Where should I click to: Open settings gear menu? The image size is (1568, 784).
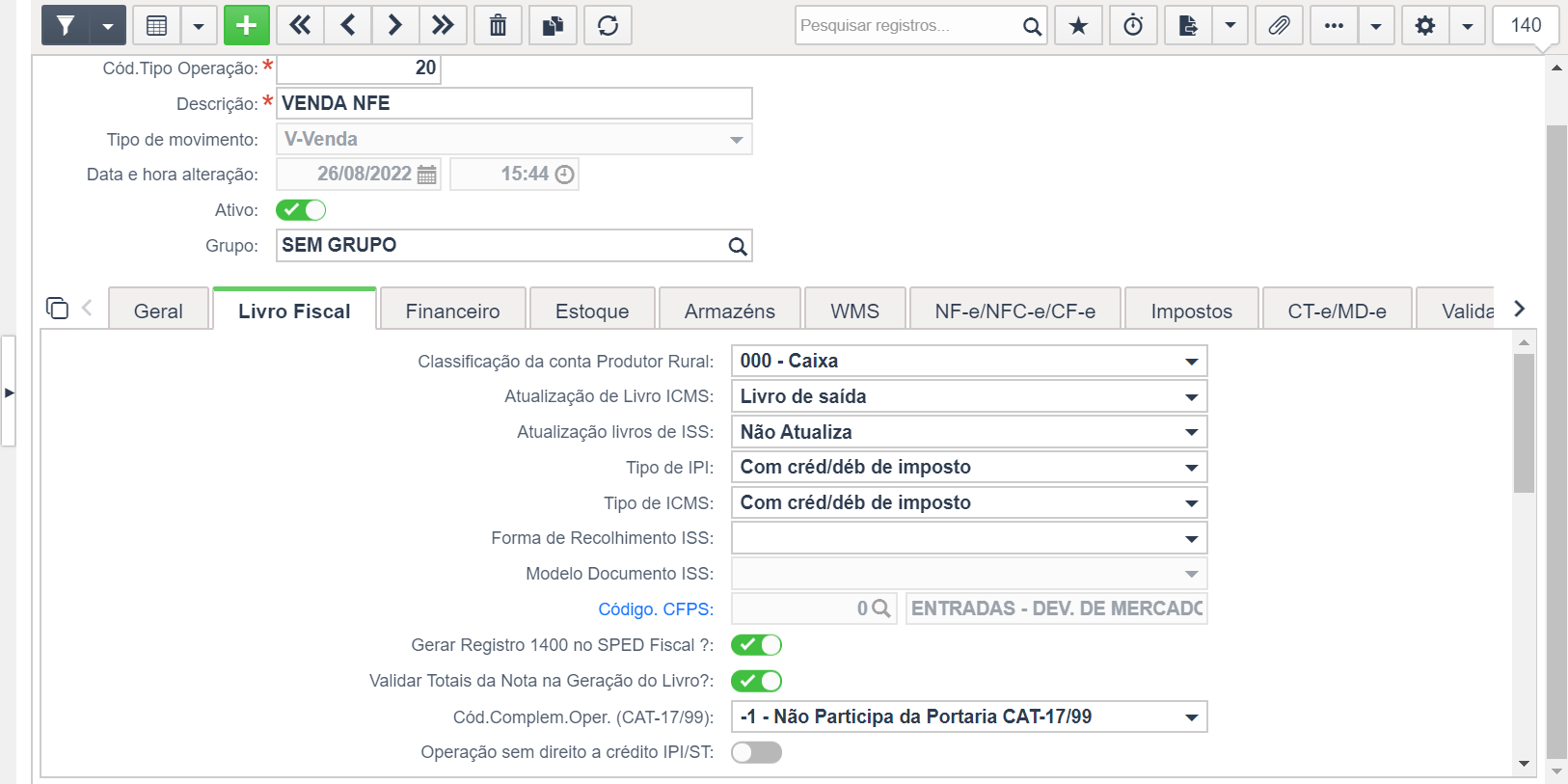pos(1425,25)
